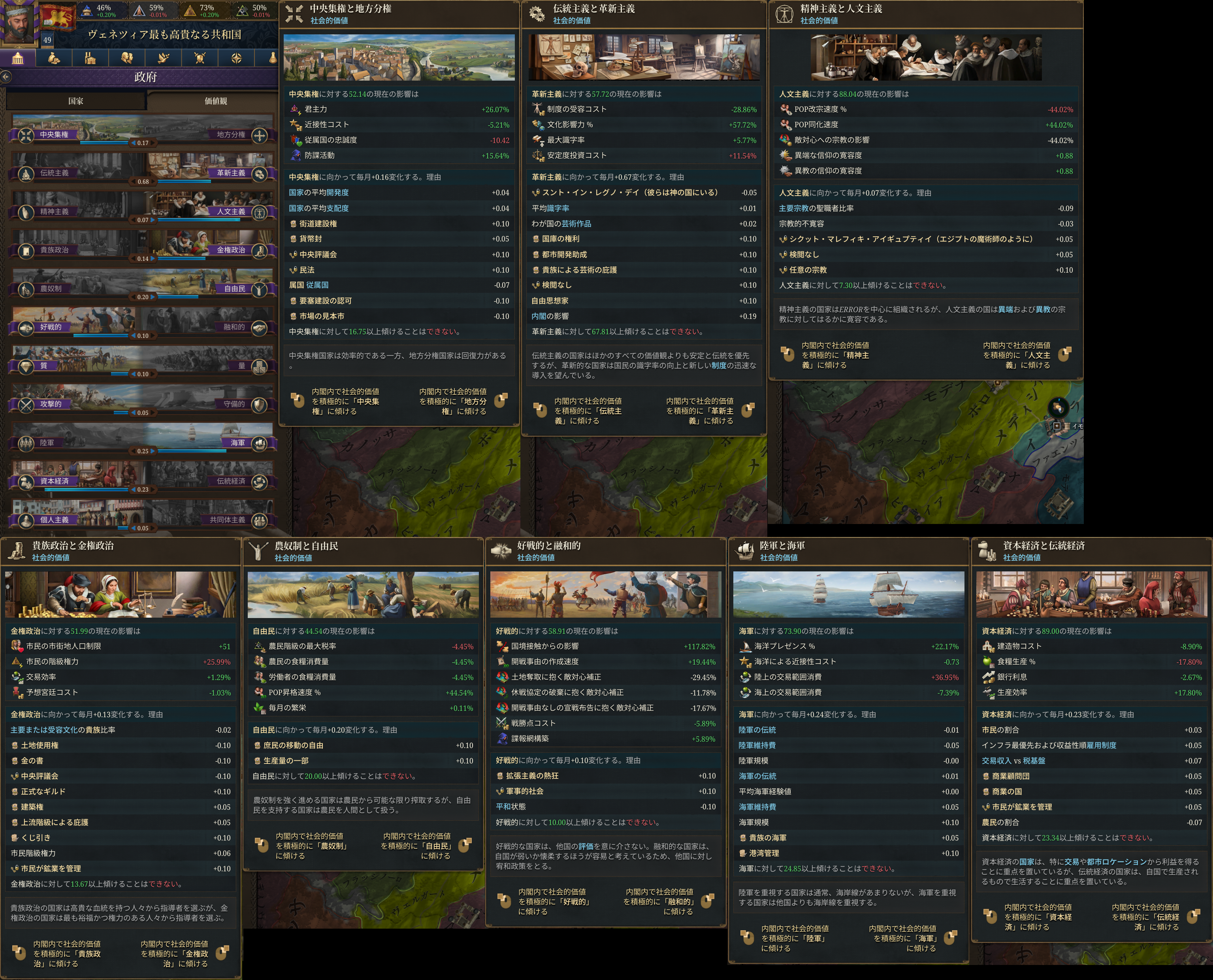Toggle cabinet push toward 「中央集権」
1213x980 pixels.
pos(298,400)
